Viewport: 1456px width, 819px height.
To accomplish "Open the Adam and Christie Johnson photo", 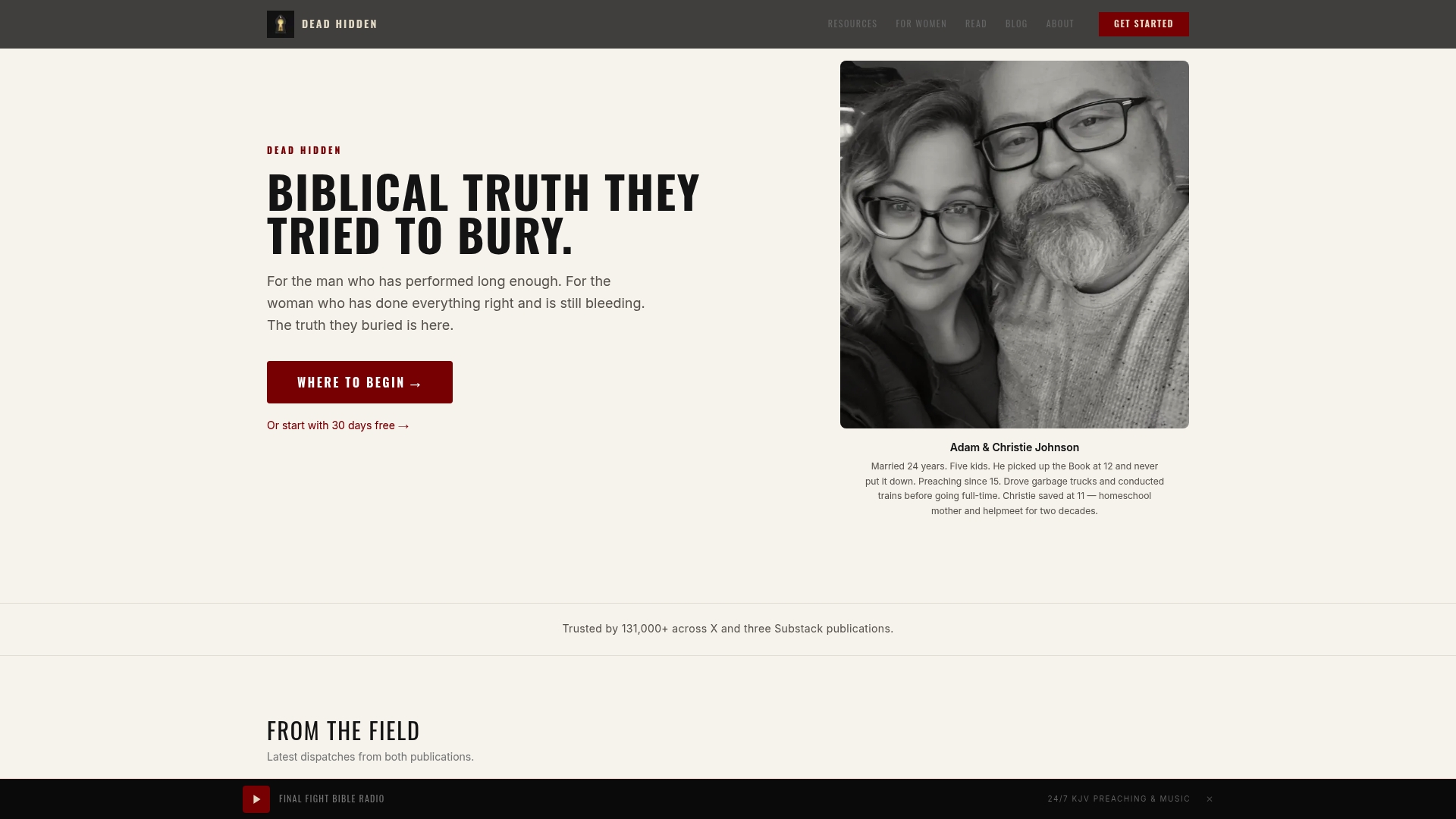I will pyautogui.click(x=1015, y=244).
